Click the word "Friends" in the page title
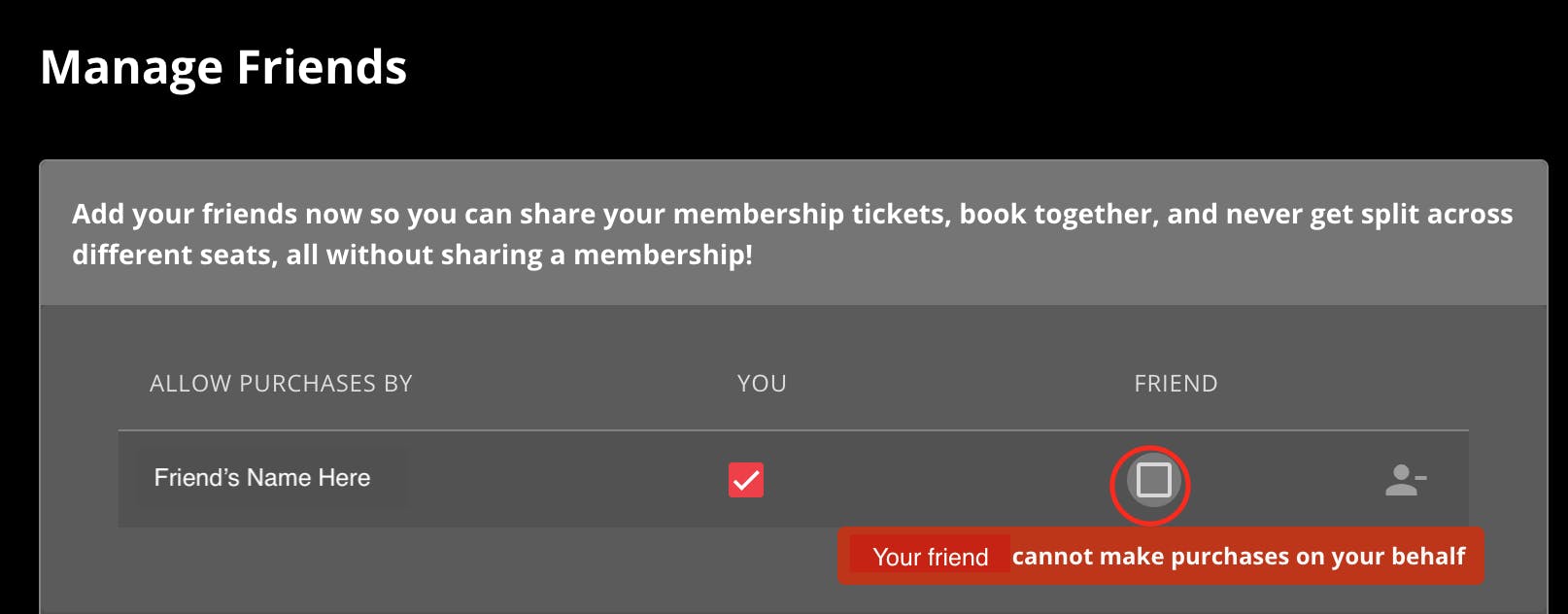 click(x=322, y=68)
